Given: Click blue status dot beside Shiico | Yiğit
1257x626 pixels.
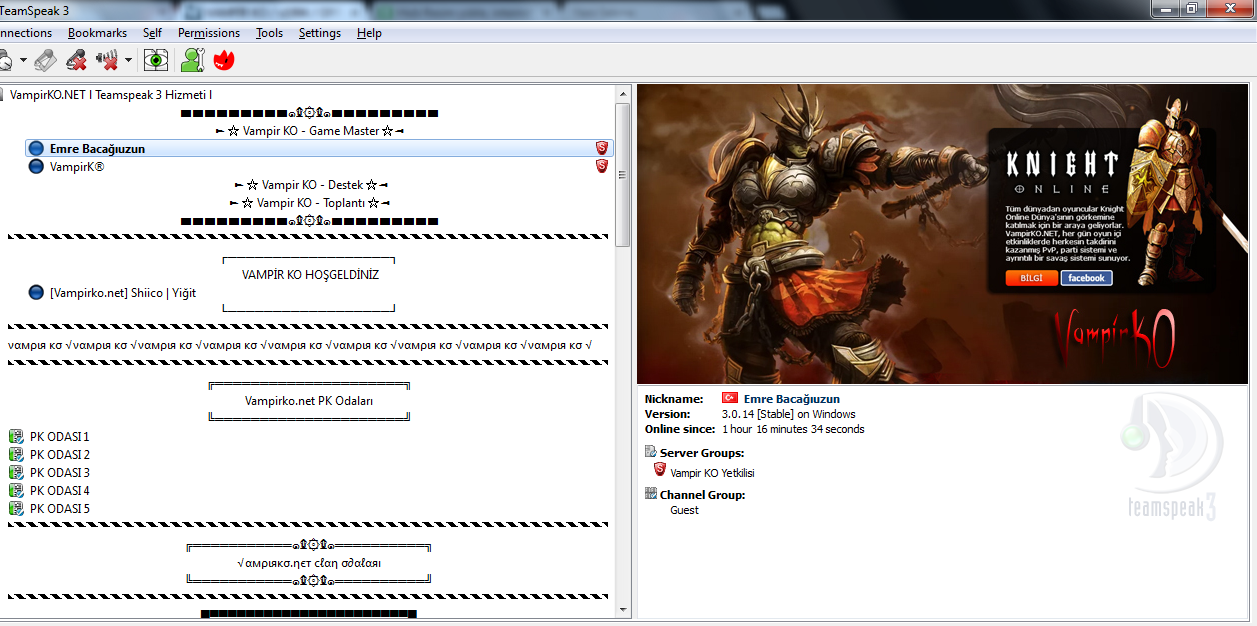Looking at the screenshot, I should 37,293.
